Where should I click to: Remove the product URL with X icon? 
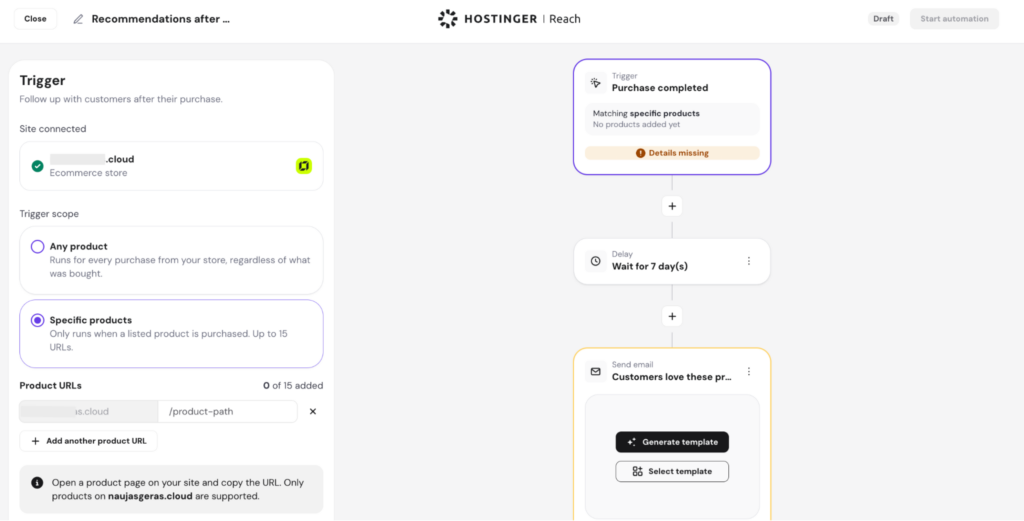tap(313, 411)
